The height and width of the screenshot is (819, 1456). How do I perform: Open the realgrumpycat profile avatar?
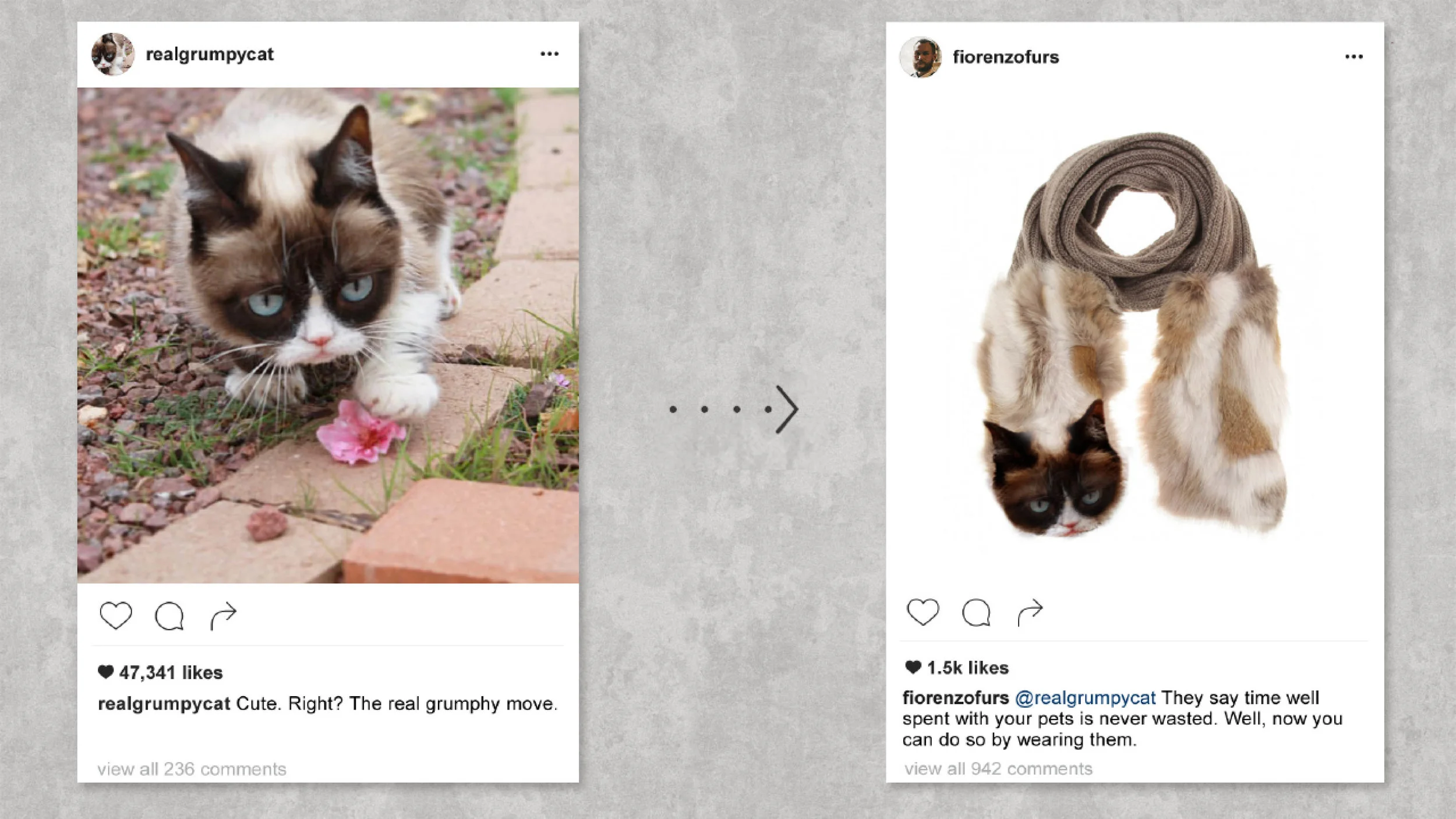click(113, 54)
